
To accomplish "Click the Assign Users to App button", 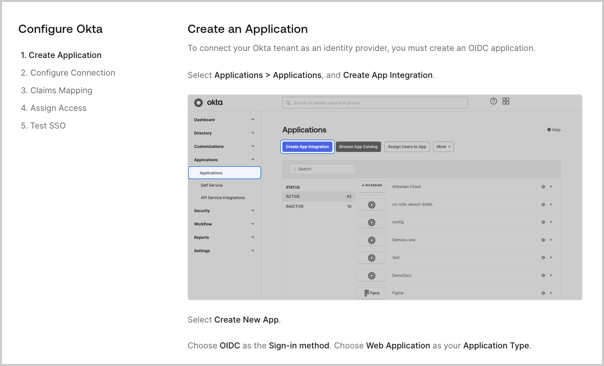I will 407,147.
